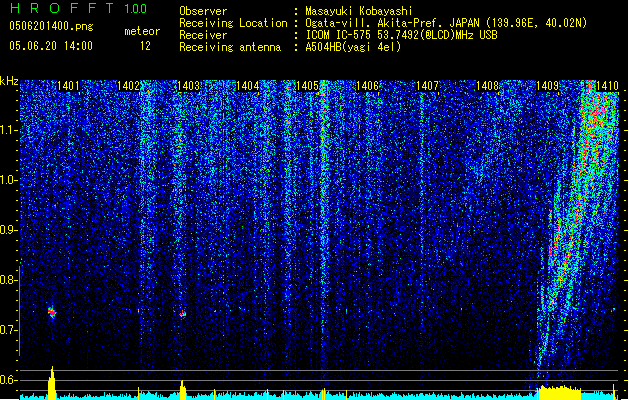Screen dimensions: 629x400
Task: Click the 'Observer' field label
Action: point(203,11)
